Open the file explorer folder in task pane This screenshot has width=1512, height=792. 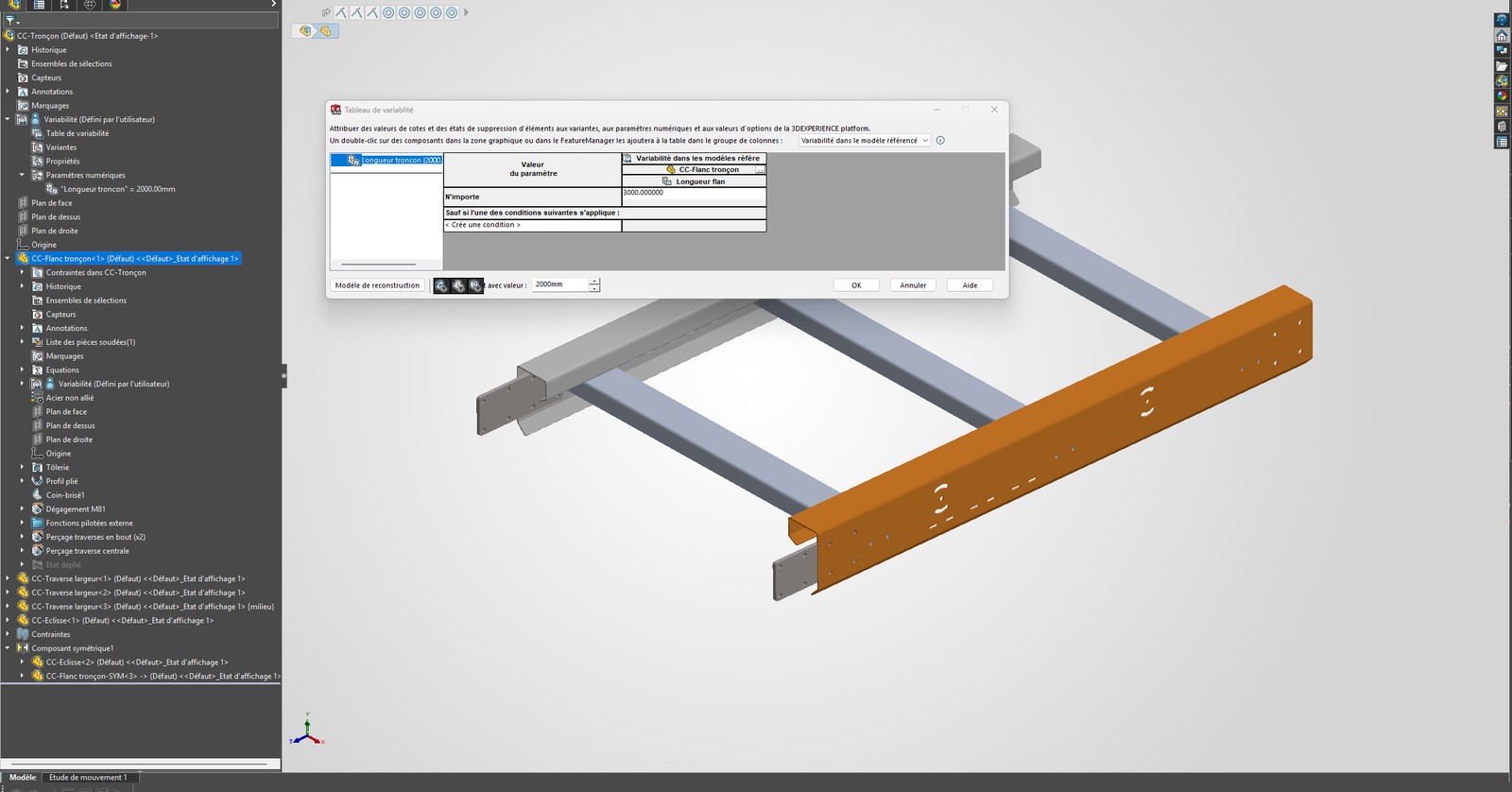[x=1502, y=66]
